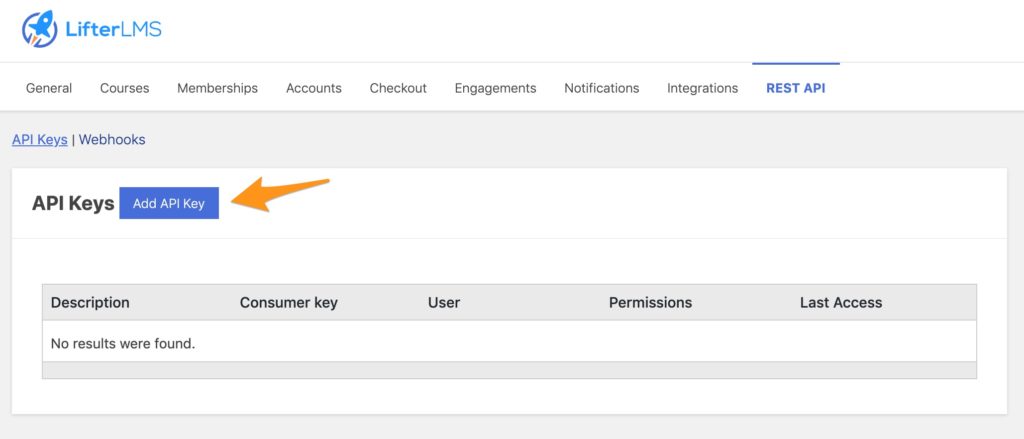
Task: Click the LifterLMS rocket logo icon
Action: [x=39, y=29]
